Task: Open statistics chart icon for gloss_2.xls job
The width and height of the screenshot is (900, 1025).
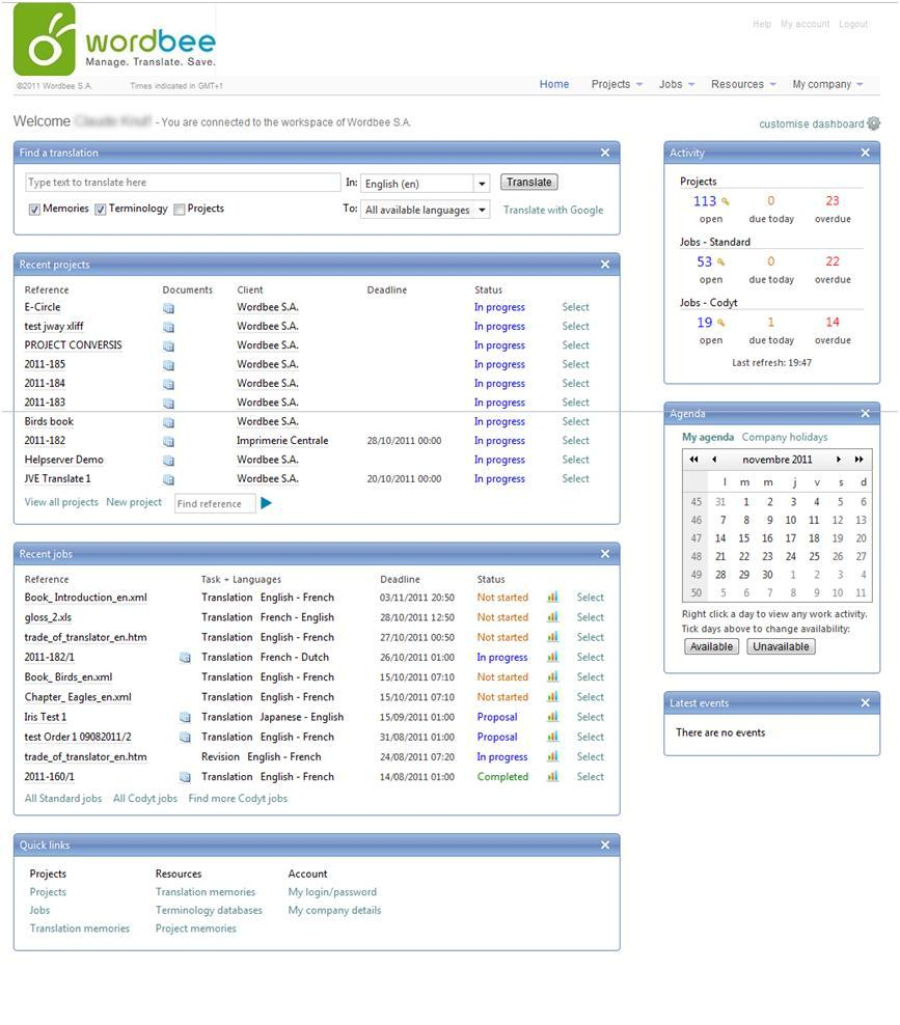Action: click(552, 618)
